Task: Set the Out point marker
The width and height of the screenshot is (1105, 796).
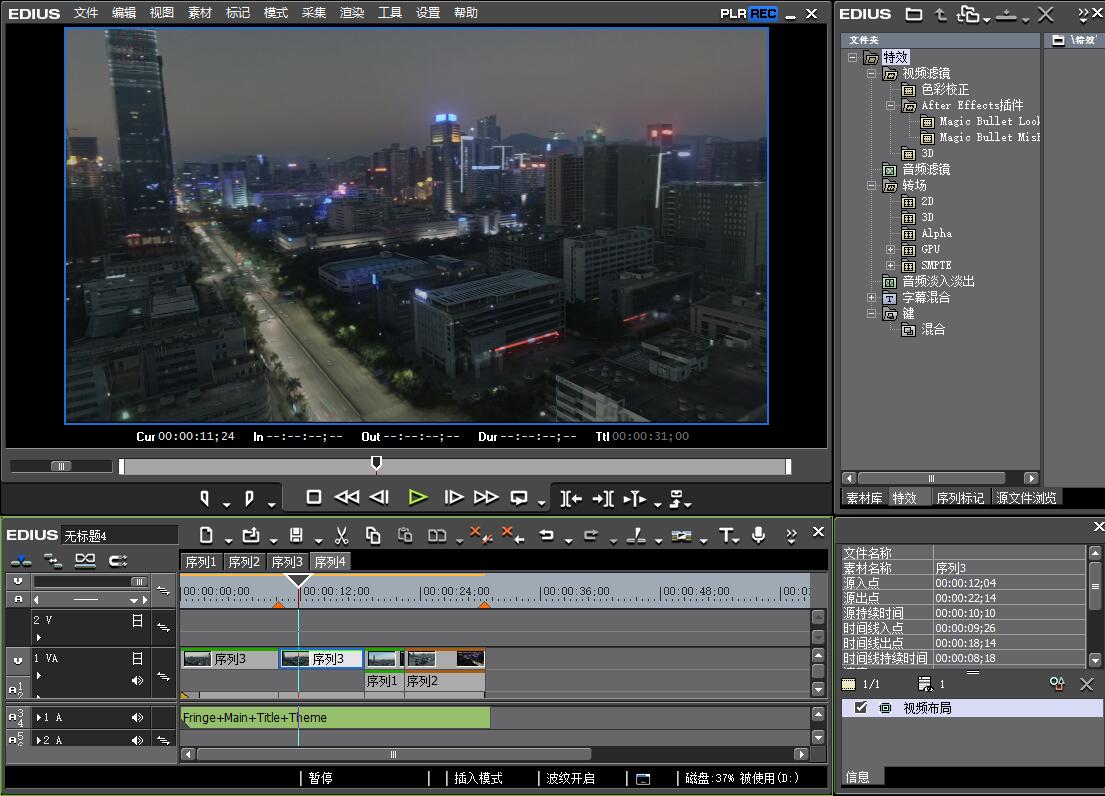Action: (249, 499)
